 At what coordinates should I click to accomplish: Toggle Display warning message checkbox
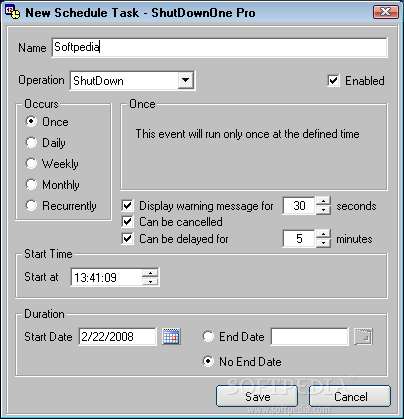tap(128, 206)
